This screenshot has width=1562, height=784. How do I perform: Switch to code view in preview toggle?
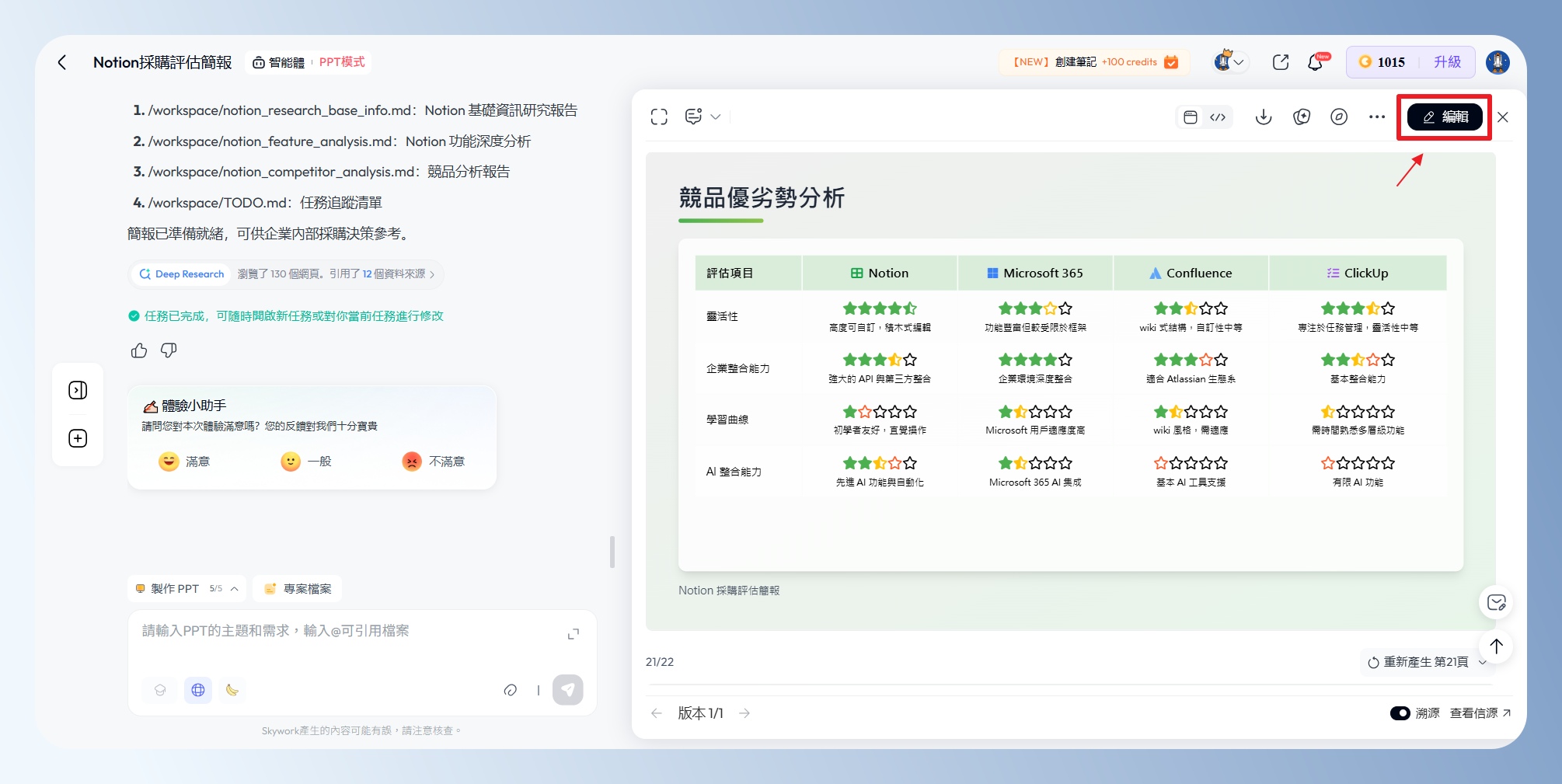click(x=1218, y=117)
